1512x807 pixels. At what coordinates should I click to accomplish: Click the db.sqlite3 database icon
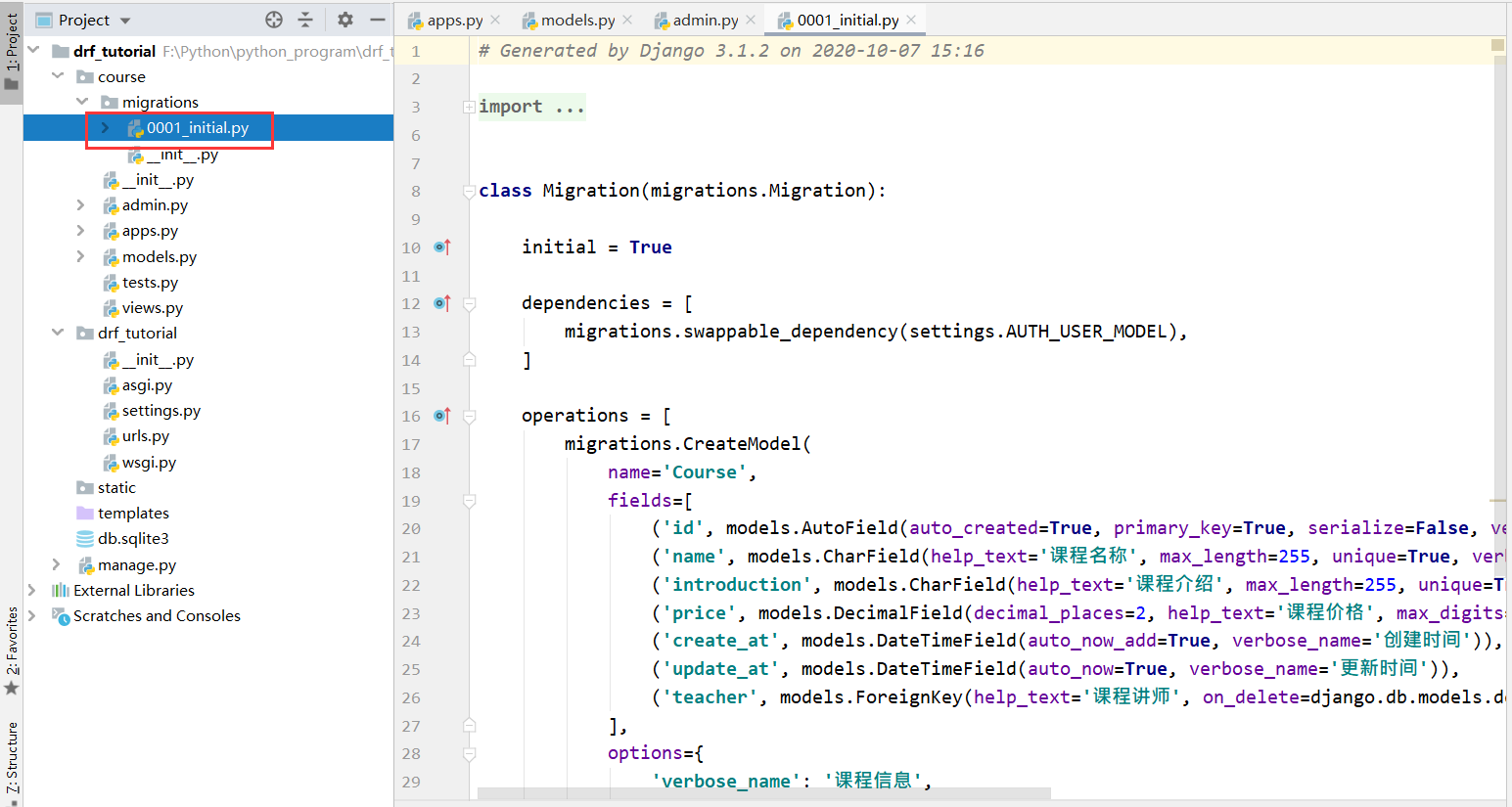[x=85, y=538]
